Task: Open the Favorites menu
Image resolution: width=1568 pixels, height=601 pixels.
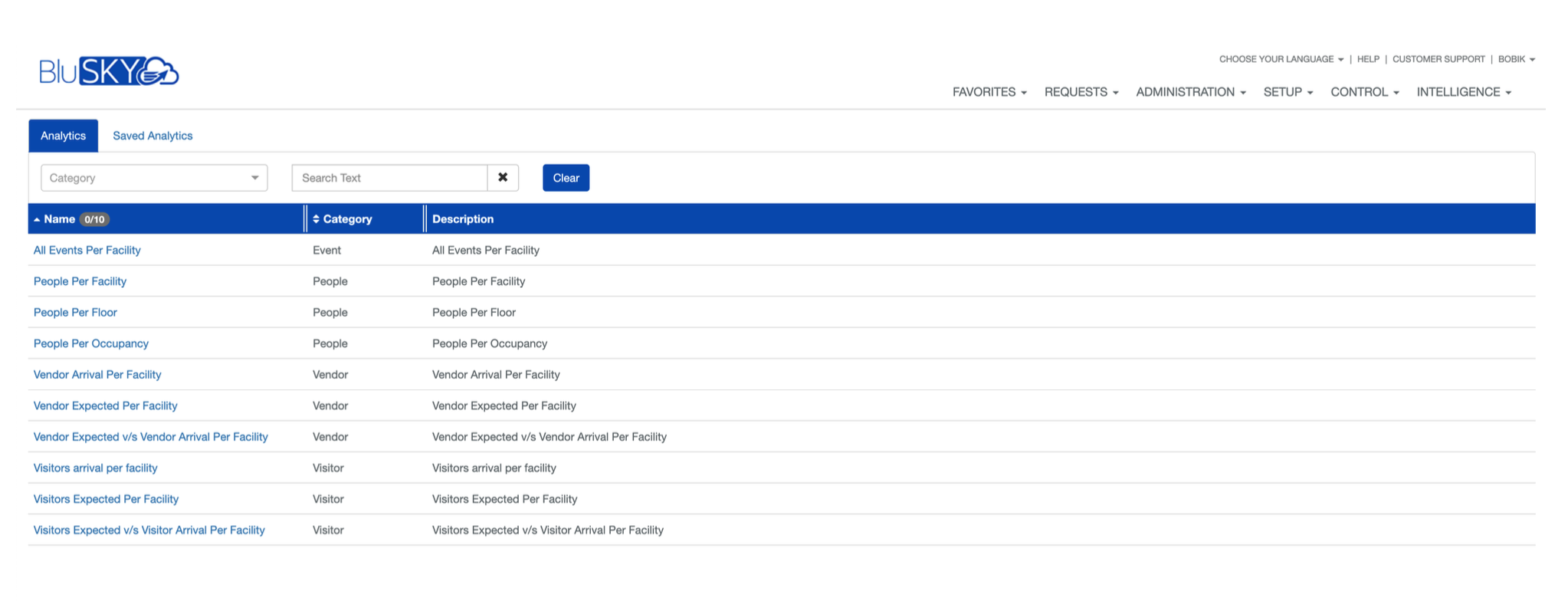Action: (989, 92)
